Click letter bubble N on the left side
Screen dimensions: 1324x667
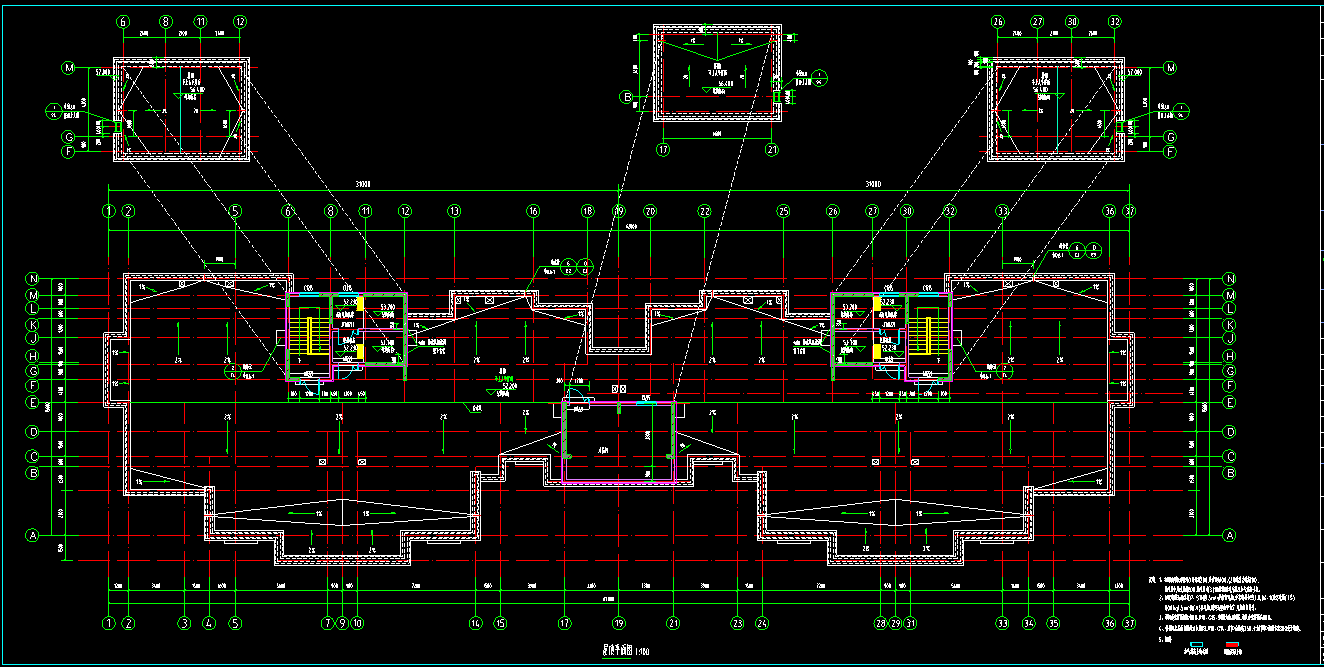[33, 279]
